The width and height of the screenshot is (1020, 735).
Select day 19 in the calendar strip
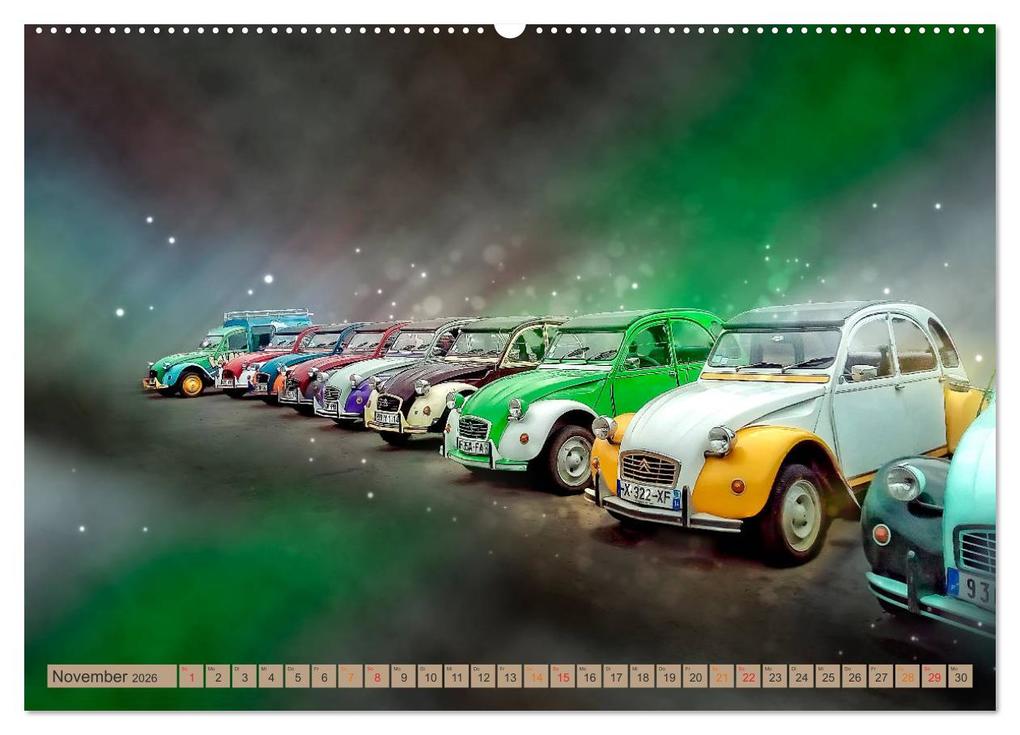tap(669, 676)
